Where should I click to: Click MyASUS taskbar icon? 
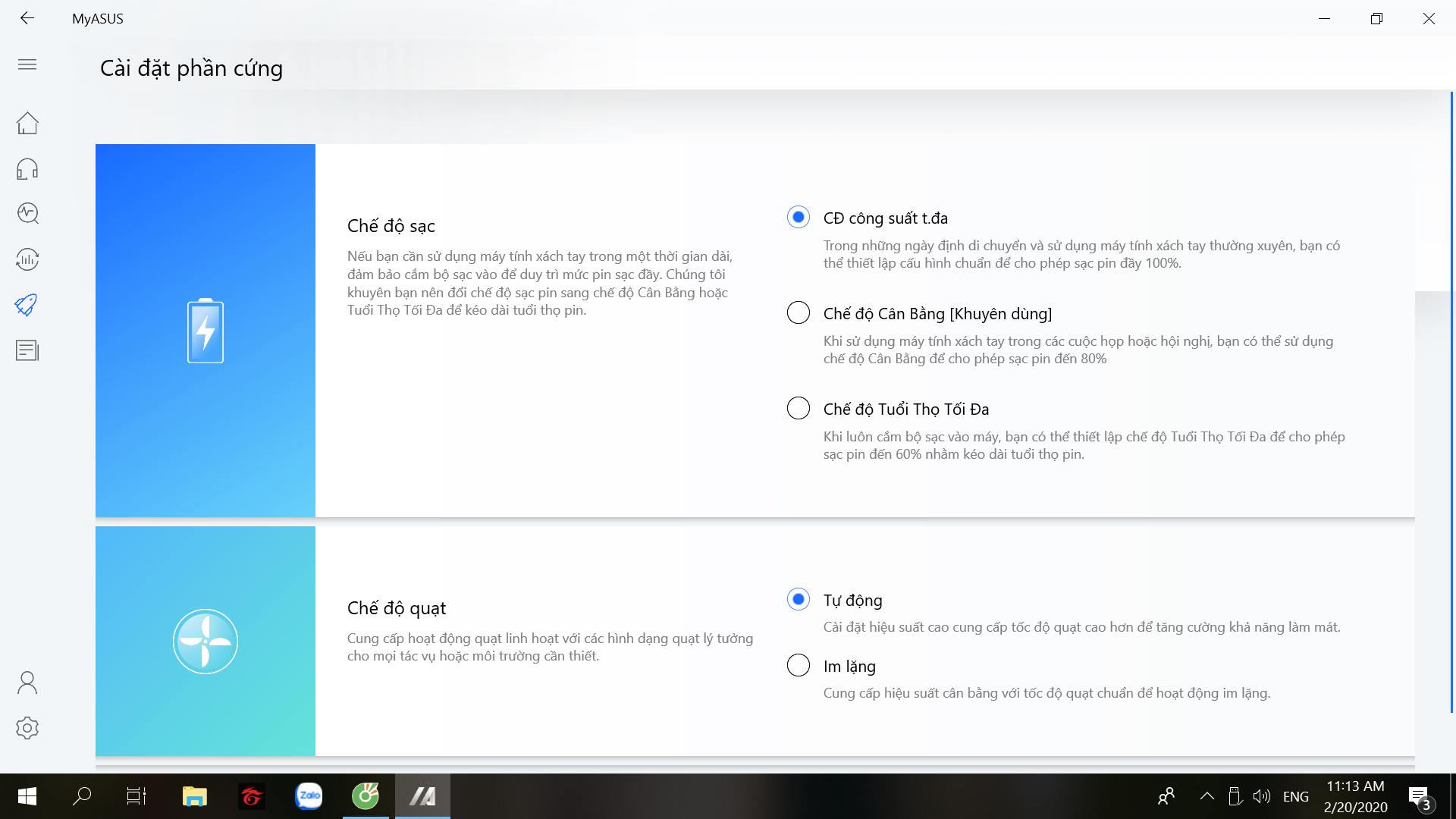[x=422, y=796]
